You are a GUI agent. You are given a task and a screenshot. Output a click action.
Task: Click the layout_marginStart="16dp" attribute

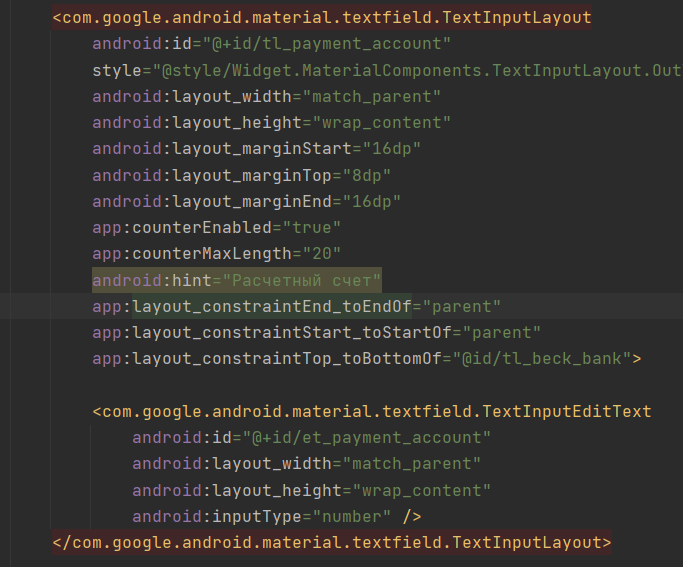coord(257,149)
